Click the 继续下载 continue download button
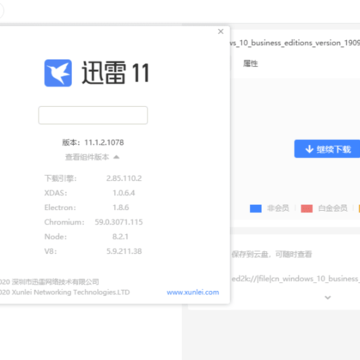This screenshot has height=360, width=360. pyautogui.click(x=327, y=149)
